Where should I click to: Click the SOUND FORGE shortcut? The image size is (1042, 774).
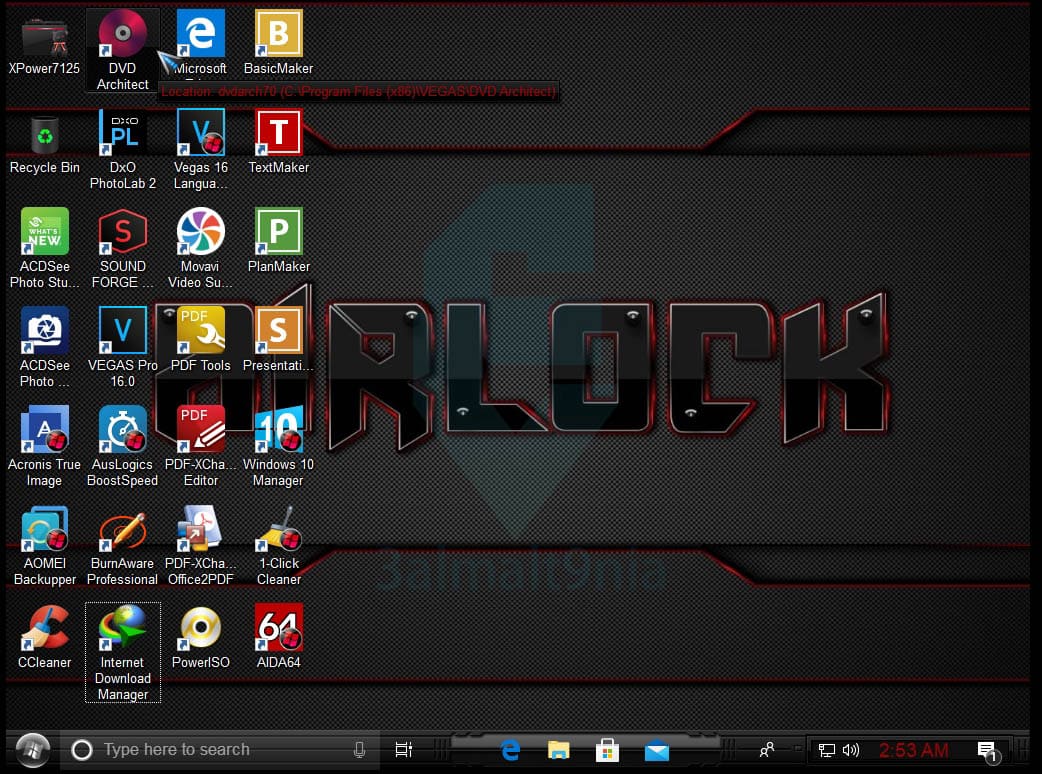point(123,248)
